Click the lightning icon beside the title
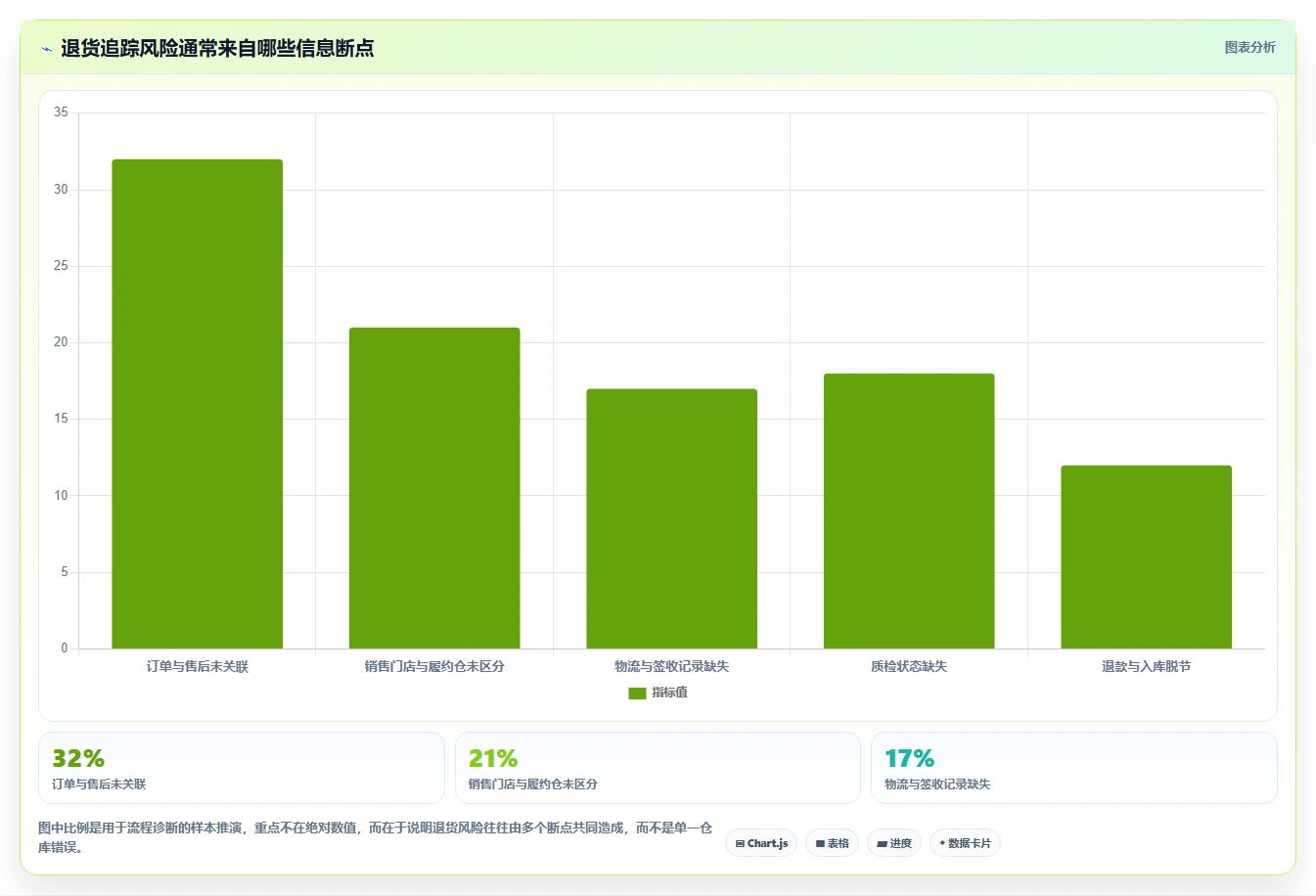The image size is (1316, 896). coord(46,49)
